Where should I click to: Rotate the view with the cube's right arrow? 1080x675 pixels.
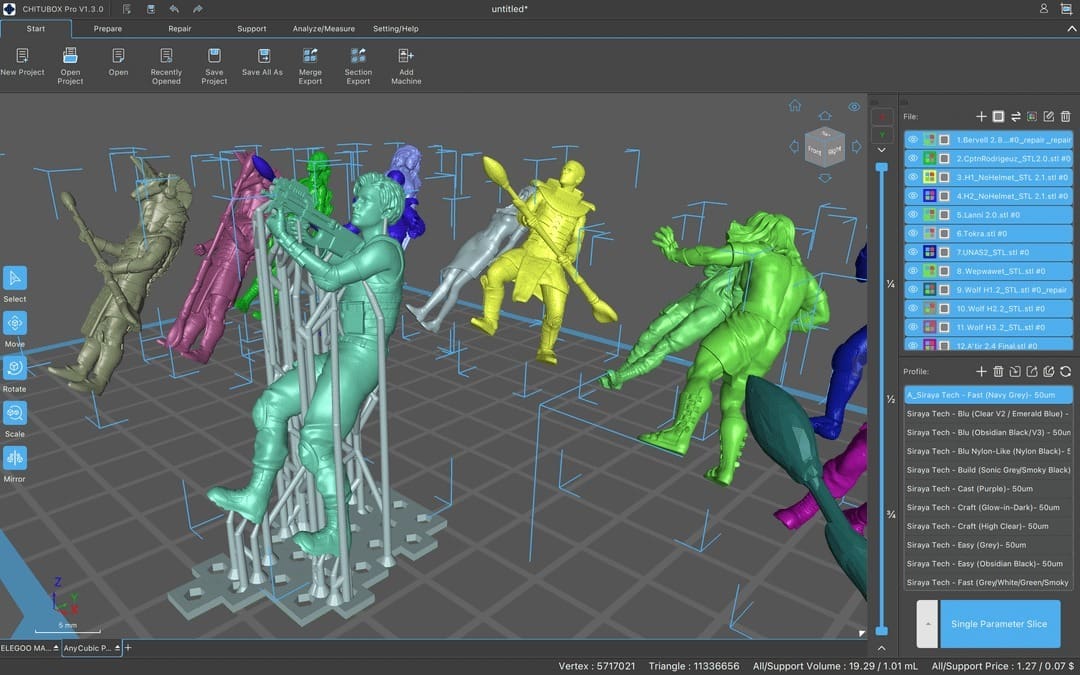tap(856, 147)
